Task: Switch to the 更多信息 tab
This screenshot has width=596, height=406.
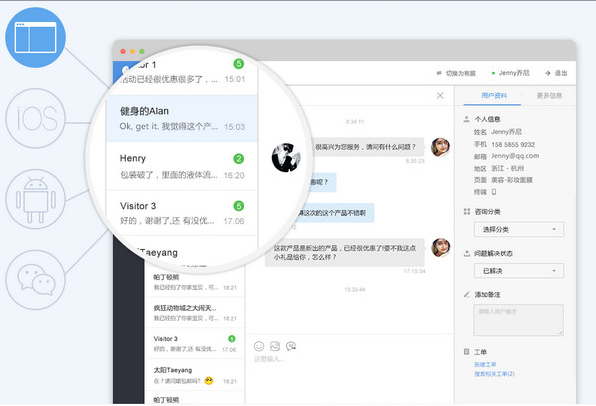Action: [x=549, y=95]
